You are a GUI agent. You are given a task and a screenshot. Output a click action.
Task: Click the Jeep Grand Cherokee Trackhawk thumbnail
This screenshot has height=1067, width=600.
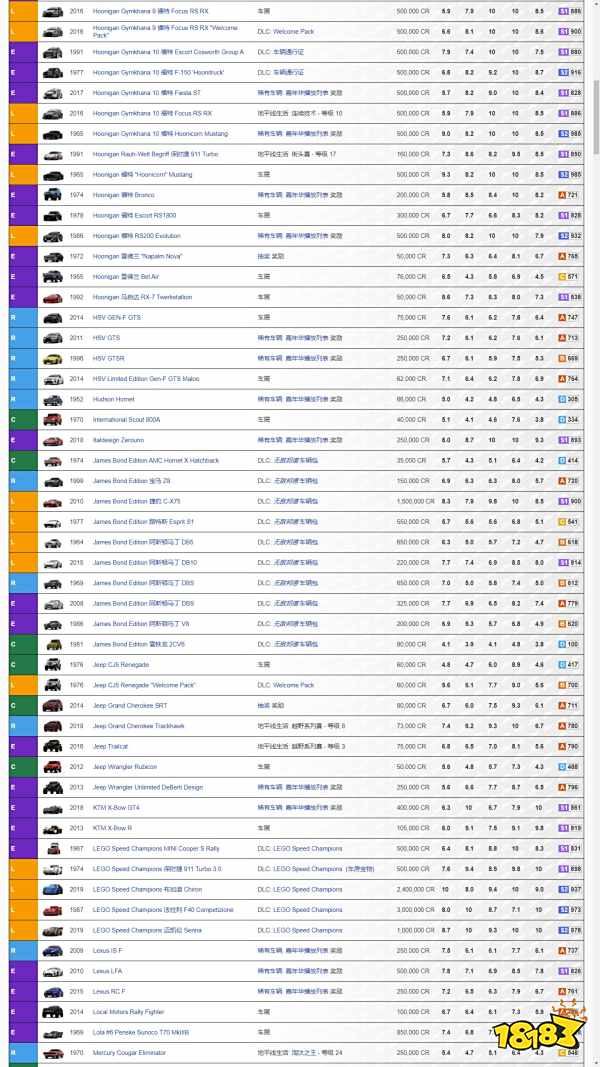coord(52,726)
